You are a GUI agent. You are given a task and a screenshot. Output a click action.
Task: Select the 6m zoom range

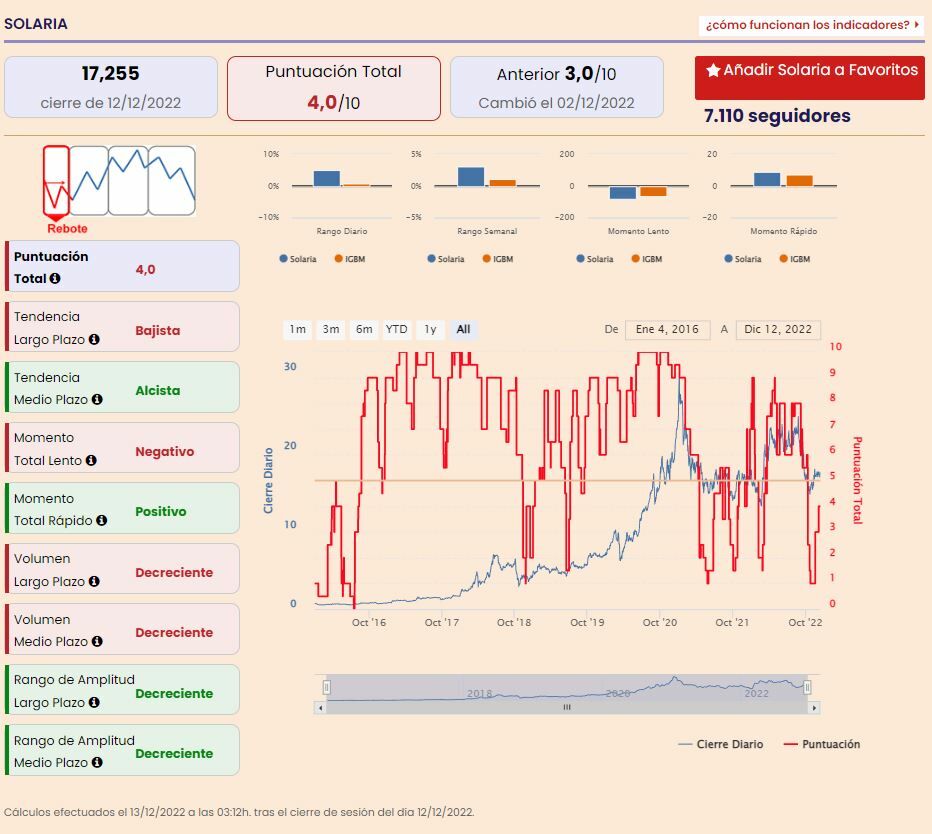click(x=364, y=329)
